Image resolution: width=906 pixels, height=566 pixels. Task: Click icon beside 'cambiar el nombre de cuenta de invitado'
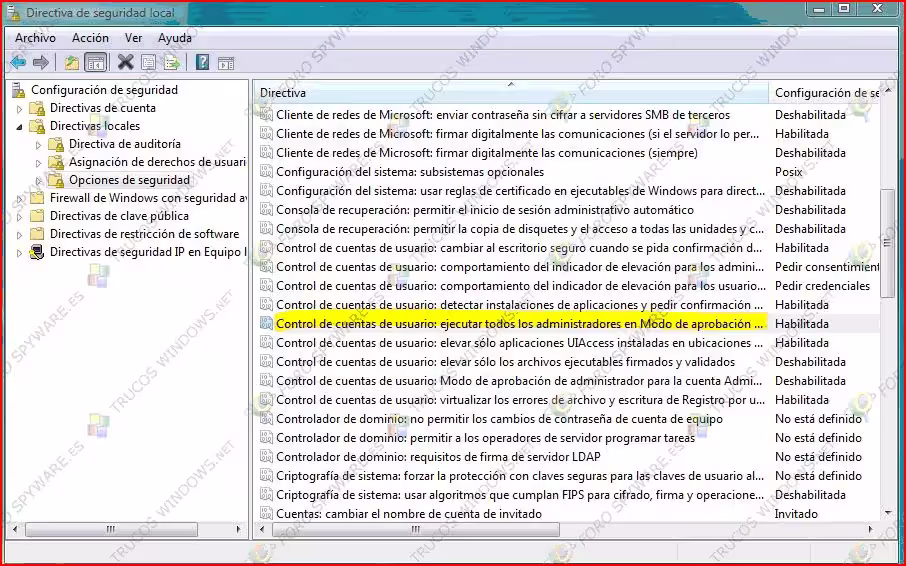(x=266, y=513)
